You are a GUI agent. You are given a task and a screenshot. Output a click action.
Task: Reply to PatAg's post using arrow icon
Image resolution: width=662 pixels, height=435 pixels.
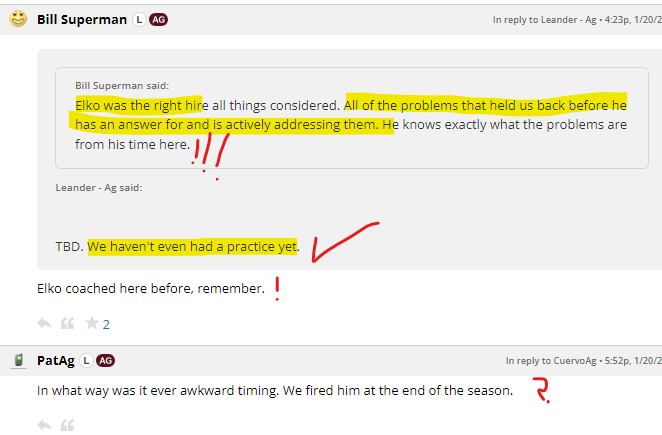coord(44,425)
